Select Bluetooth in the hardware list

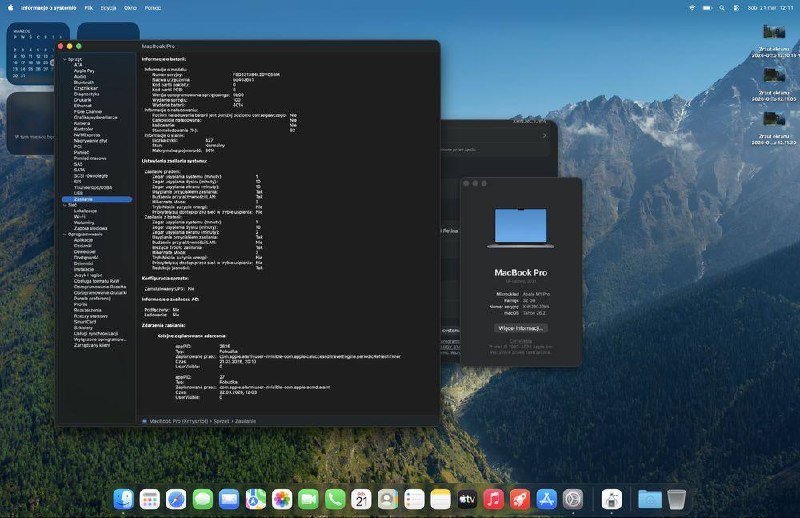coord(84,83)
